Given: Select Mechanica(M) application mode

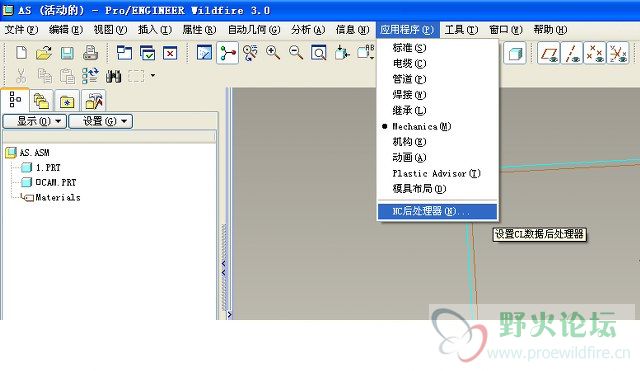Looking at the screenshot, I should [438, 127].
